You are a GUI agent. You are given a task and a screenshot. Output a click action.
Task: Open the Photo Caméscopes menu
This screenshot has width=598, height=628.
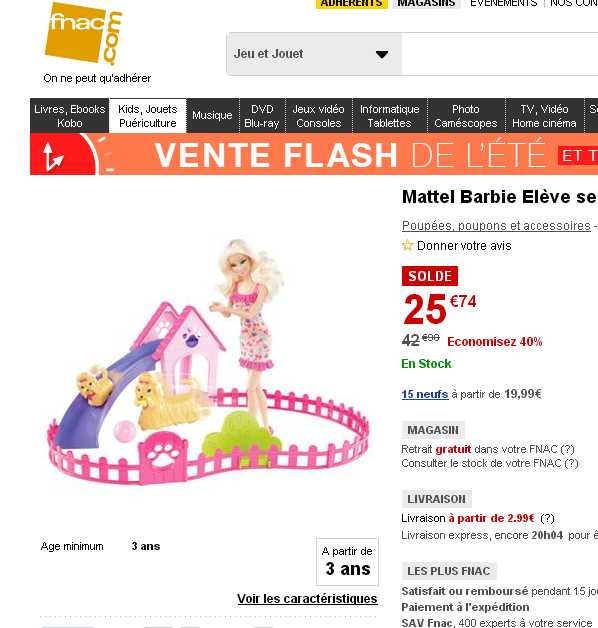pos(466,116)
